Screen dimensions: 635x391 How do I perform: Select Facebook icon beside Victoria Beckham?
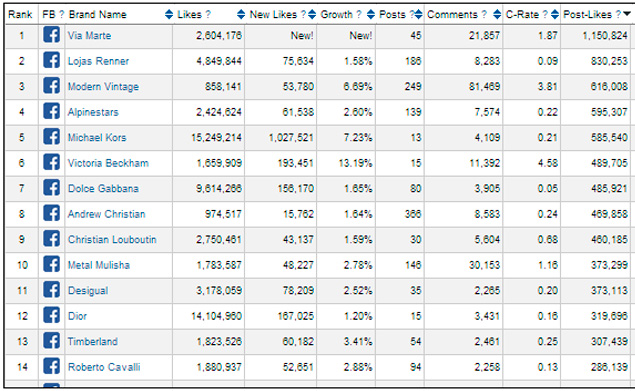51,163
